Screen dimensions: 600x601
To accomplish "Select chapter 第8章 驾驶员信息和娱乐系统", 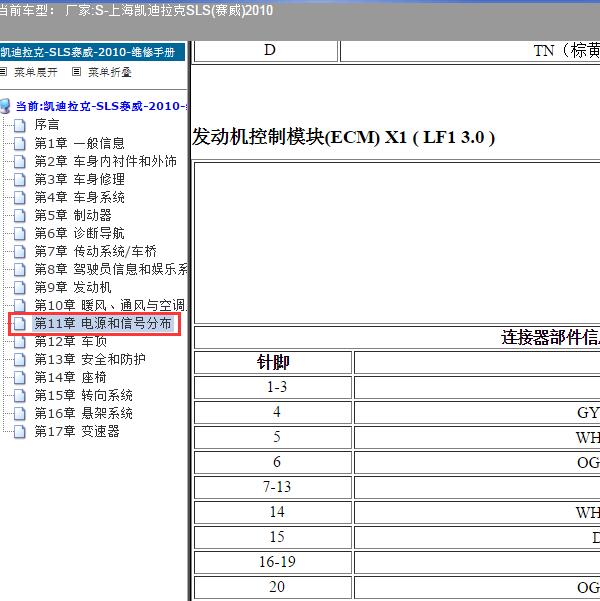I will click(x=111, y=269).
